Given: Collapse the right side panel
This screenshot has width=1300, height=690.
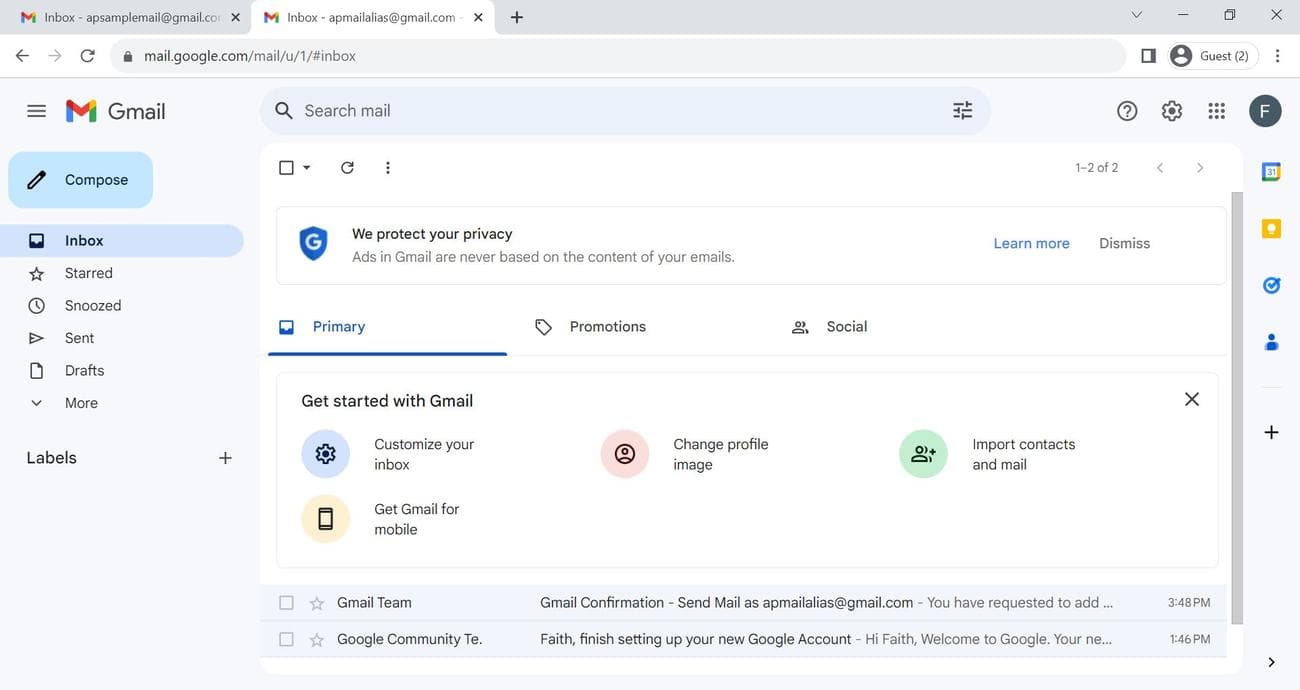Looking at the screenshot, I should click(1270, 661).
